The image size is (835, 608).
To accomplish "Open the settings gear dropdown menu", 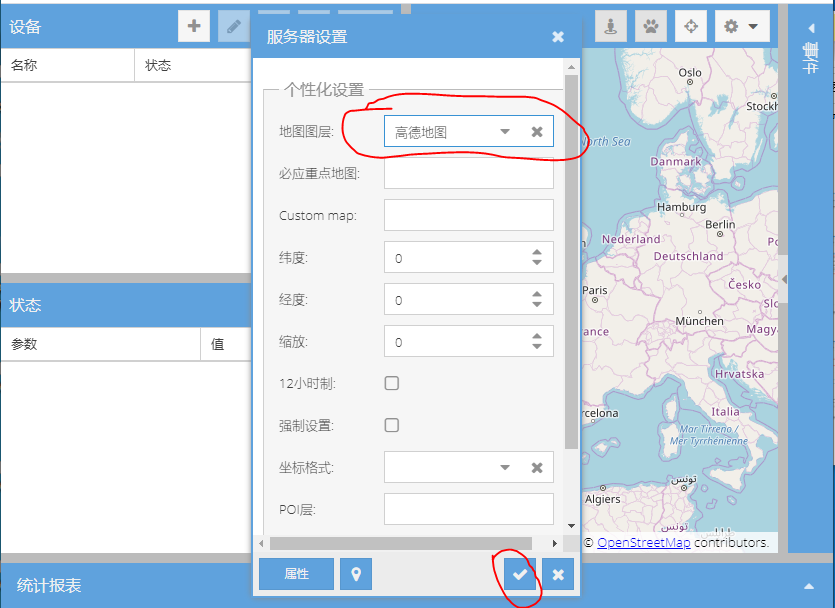I will point(741,26).
